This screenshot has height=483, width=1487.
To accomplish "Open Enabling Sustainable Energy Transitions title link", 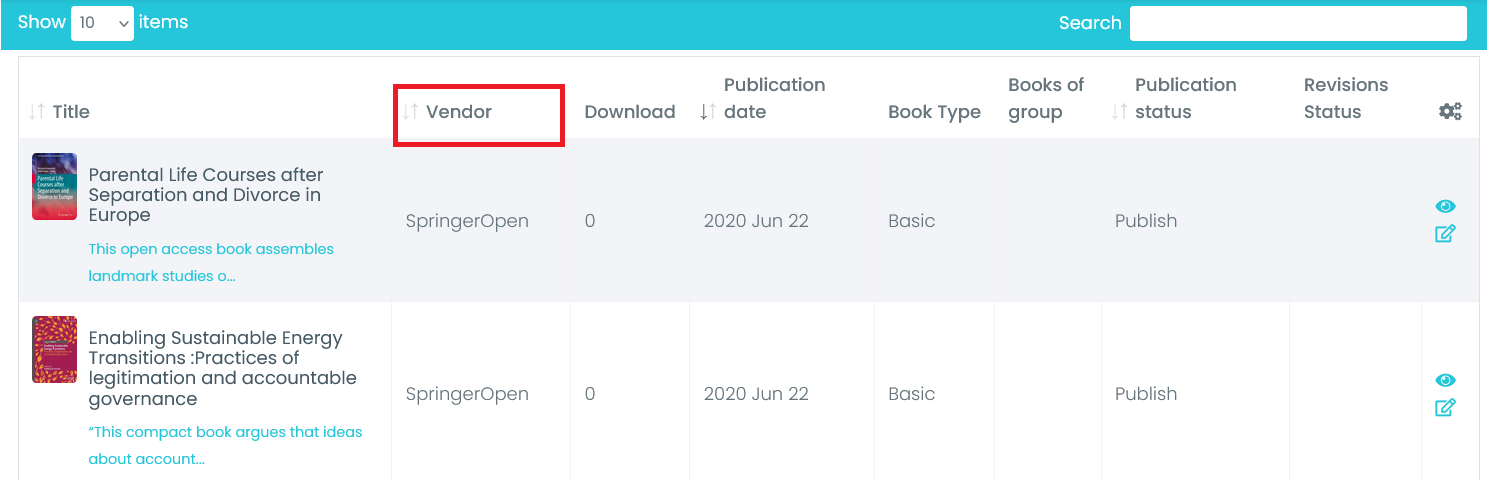I will click(222, 368).
